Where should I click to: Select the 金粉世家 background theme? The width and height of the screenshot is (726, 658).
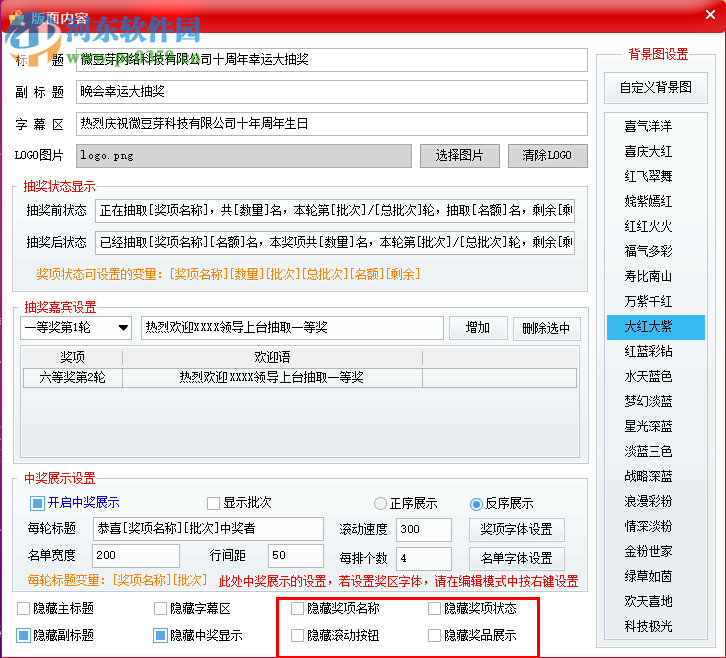tap(656, 551)
